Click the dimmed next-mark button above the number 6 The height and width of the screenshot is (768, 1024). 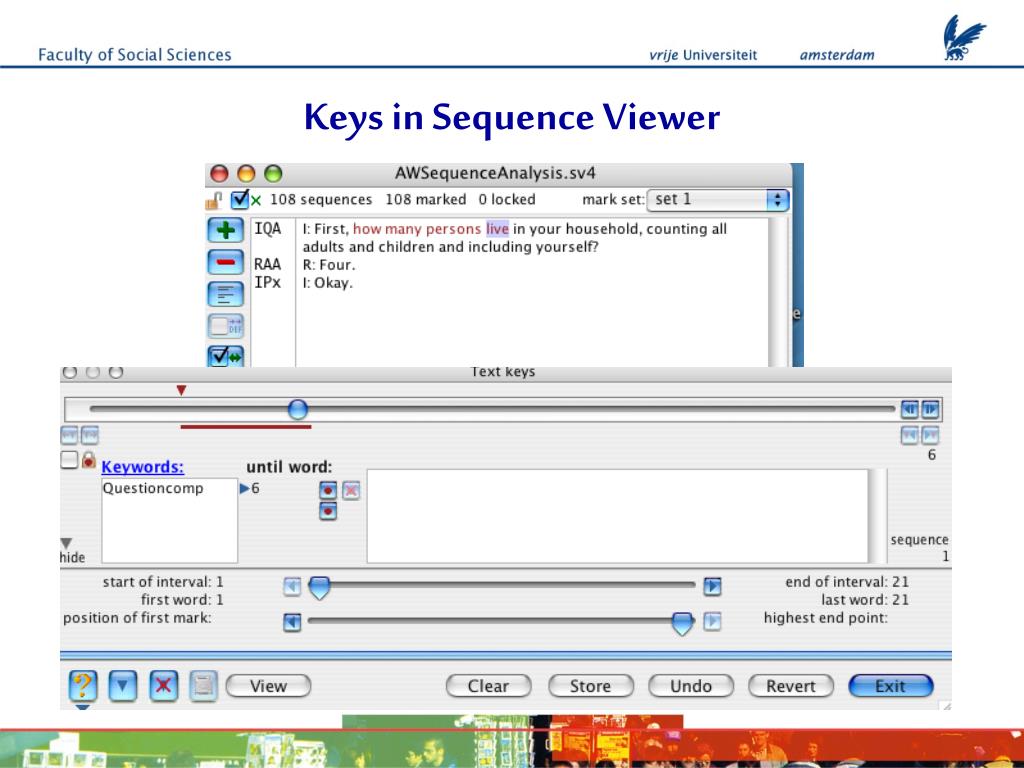point(931,435)
